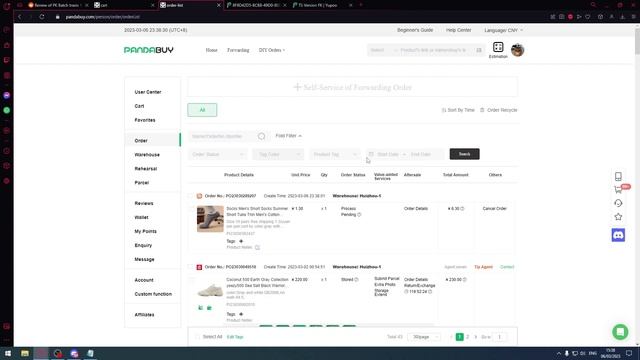640x360 pixels.
Task: Open the Product Tag dropdown
Action: tap(335, 154)
